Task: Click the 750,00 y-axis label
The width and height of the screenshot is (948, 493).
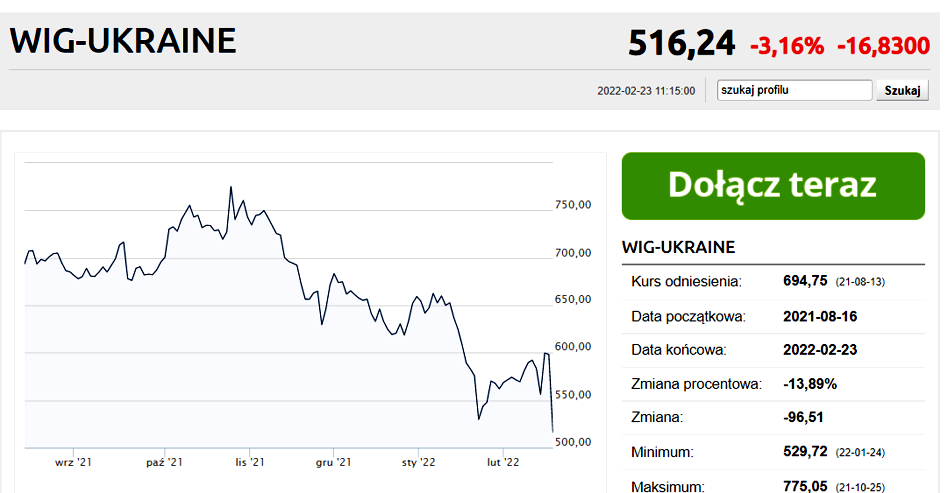Action: click(573, 205)
